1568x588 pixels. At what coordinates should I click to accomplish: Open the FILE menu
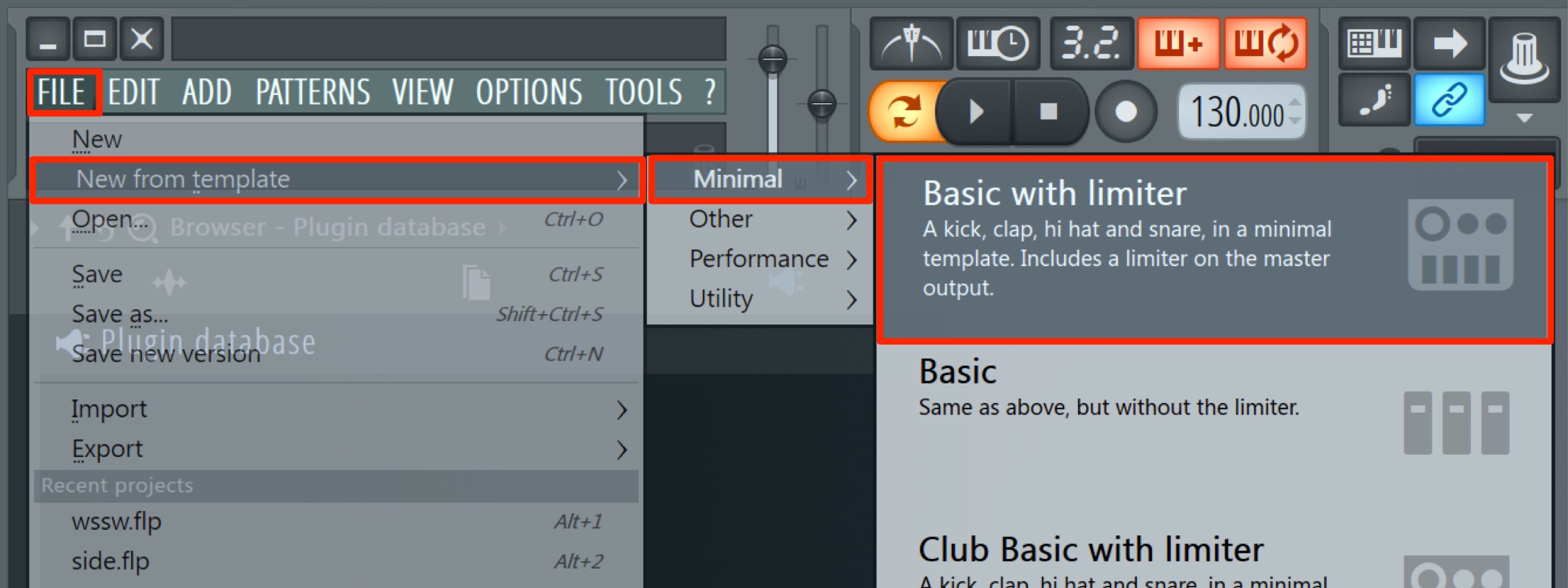coord(62,92)
